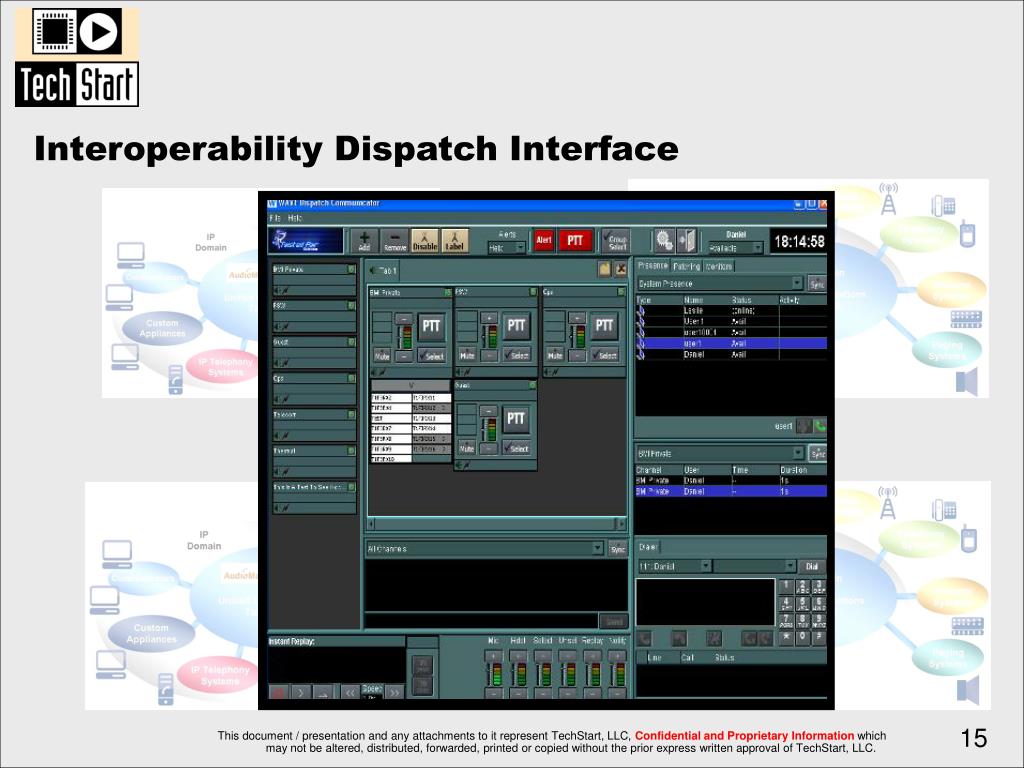The width and height of the screenshot is (1024, 768).
Task: Click the Disable toolbar icon
Action: coord(424,240)
